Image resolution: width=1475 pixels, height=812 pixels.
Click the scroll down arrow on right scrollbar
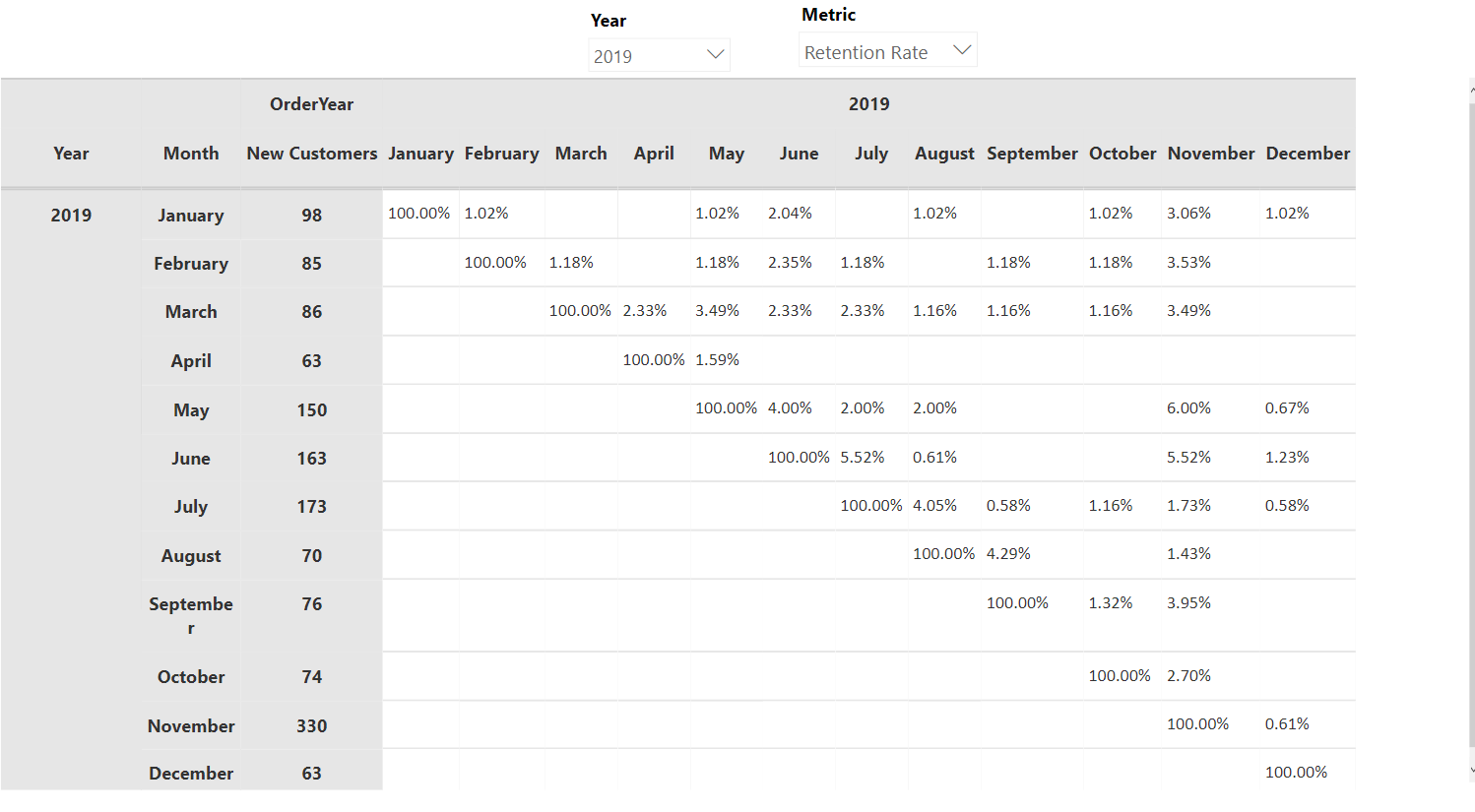tap(1471, 772)
